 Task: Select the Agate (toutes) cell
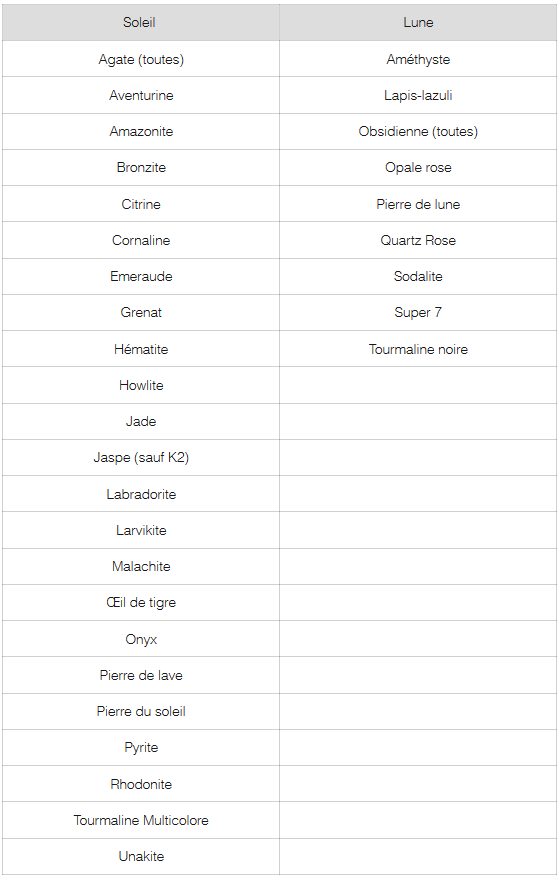[140, 59]
